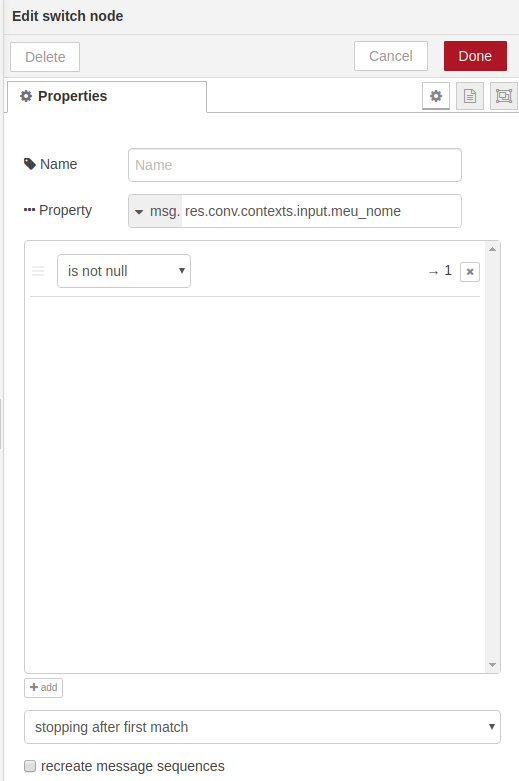Remove the 'is not null' rule
Image resolution: width=519 pixels, height=781 pixels.
tap(470, 272)
